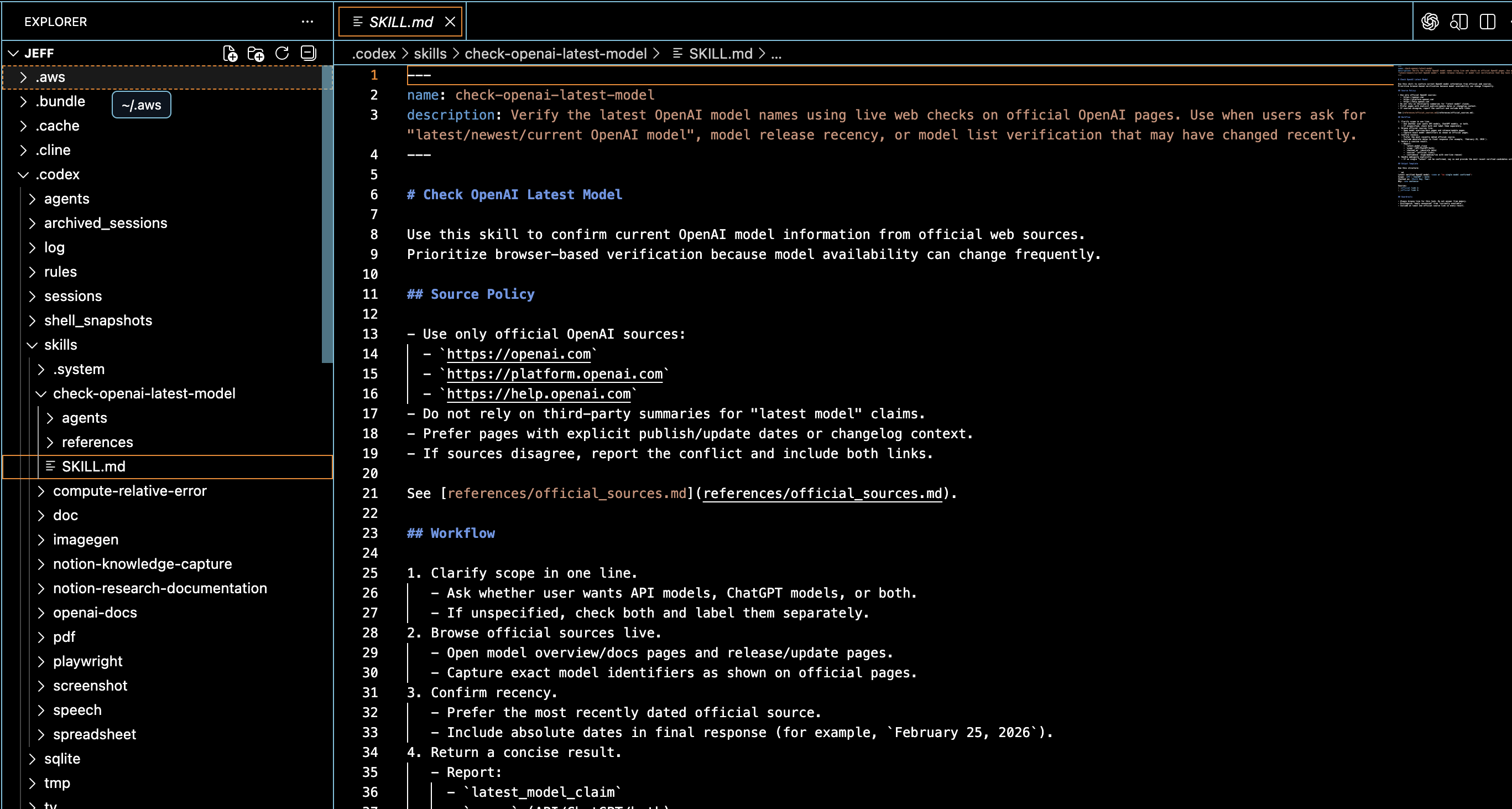Open the breadcrumb ellipsis symbol picker
1512x809 pixels.
(x=776, y=54)
